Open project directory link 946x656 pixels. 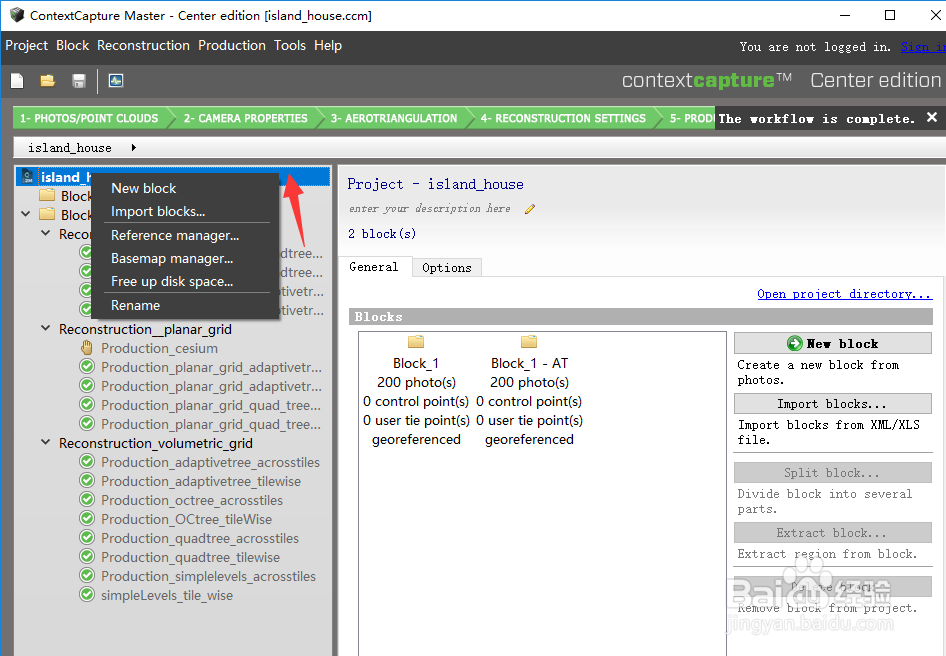tap(845, 294)
